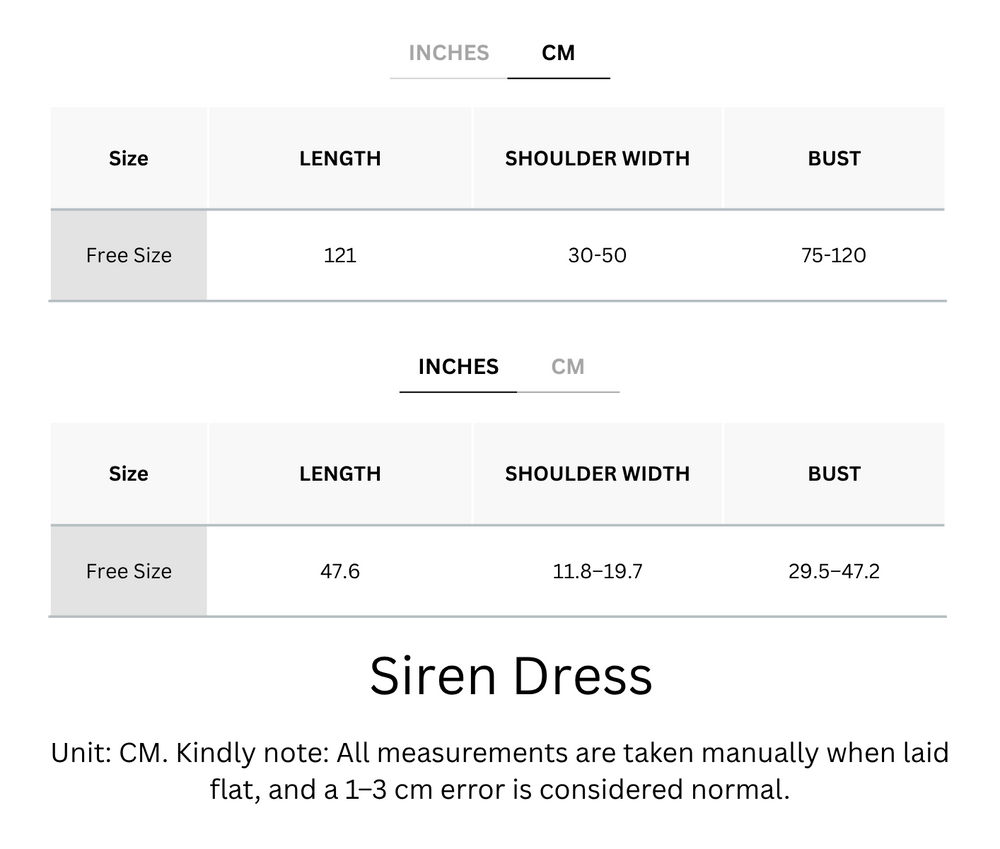1000x849 pixels.
Task: Select the 30-50 shoulder width value
Action: point(597,255)
